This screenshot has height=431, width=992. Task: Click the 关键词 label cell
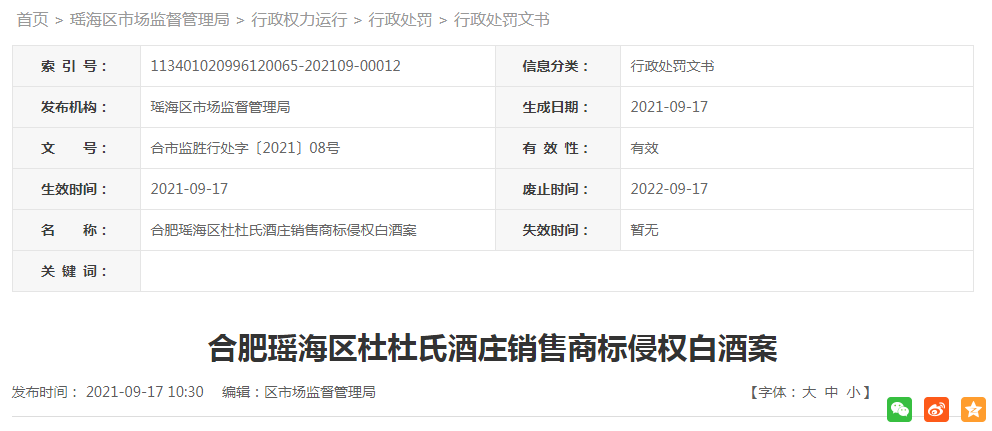[77, 271]
